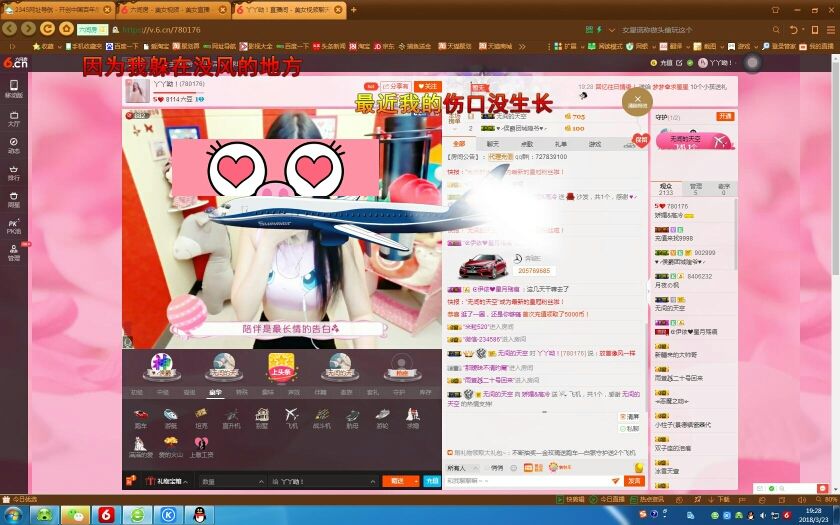Click the 发言 send message button
This screenshot has width=840, height=525.
(634, 481)
